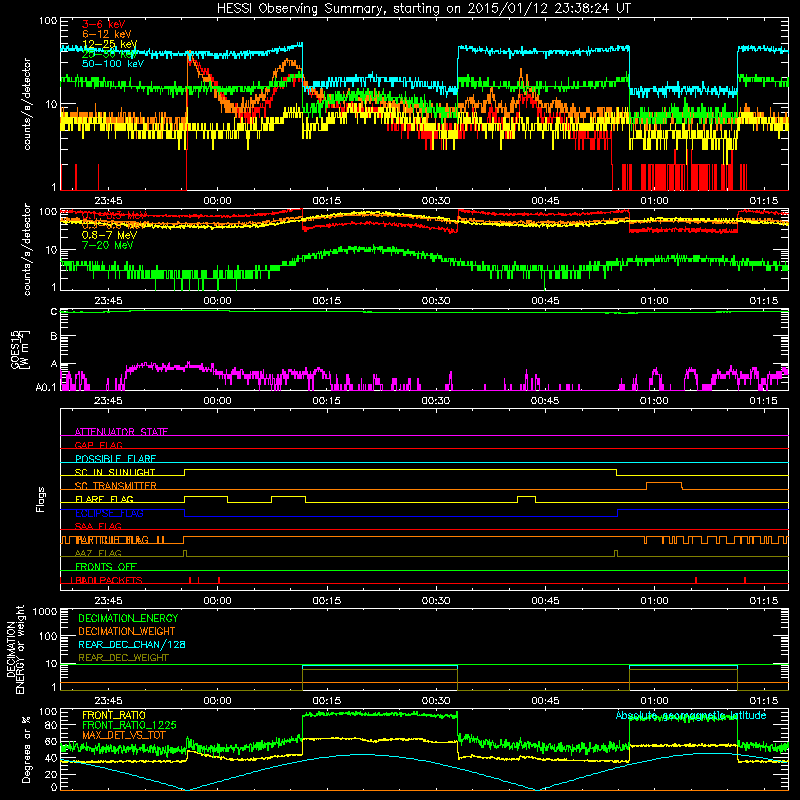
Task: Click the 1000 tick on decimation axis
Action: (x=45, y=611)
